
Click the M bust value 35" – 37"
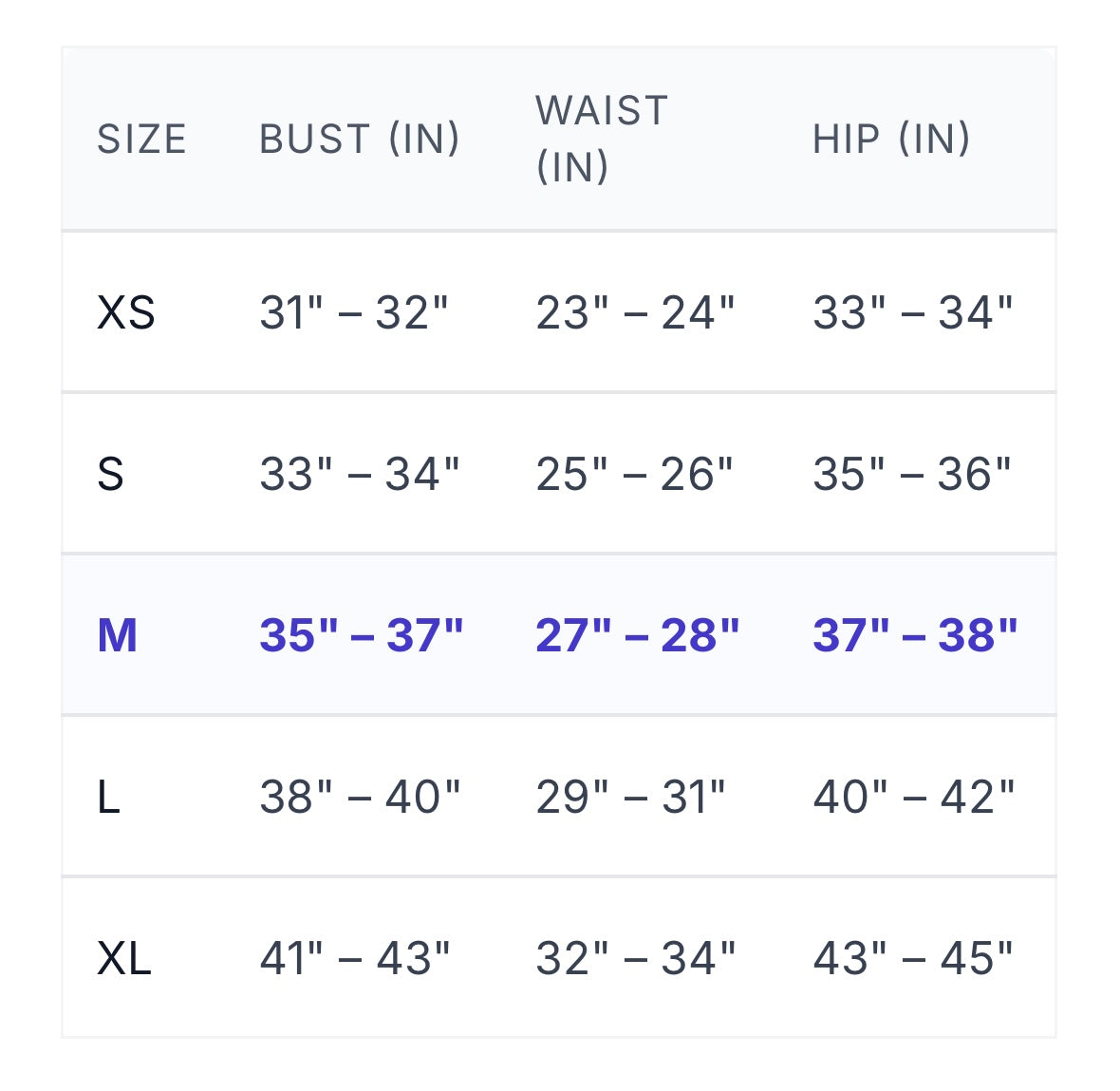[361, 635]
